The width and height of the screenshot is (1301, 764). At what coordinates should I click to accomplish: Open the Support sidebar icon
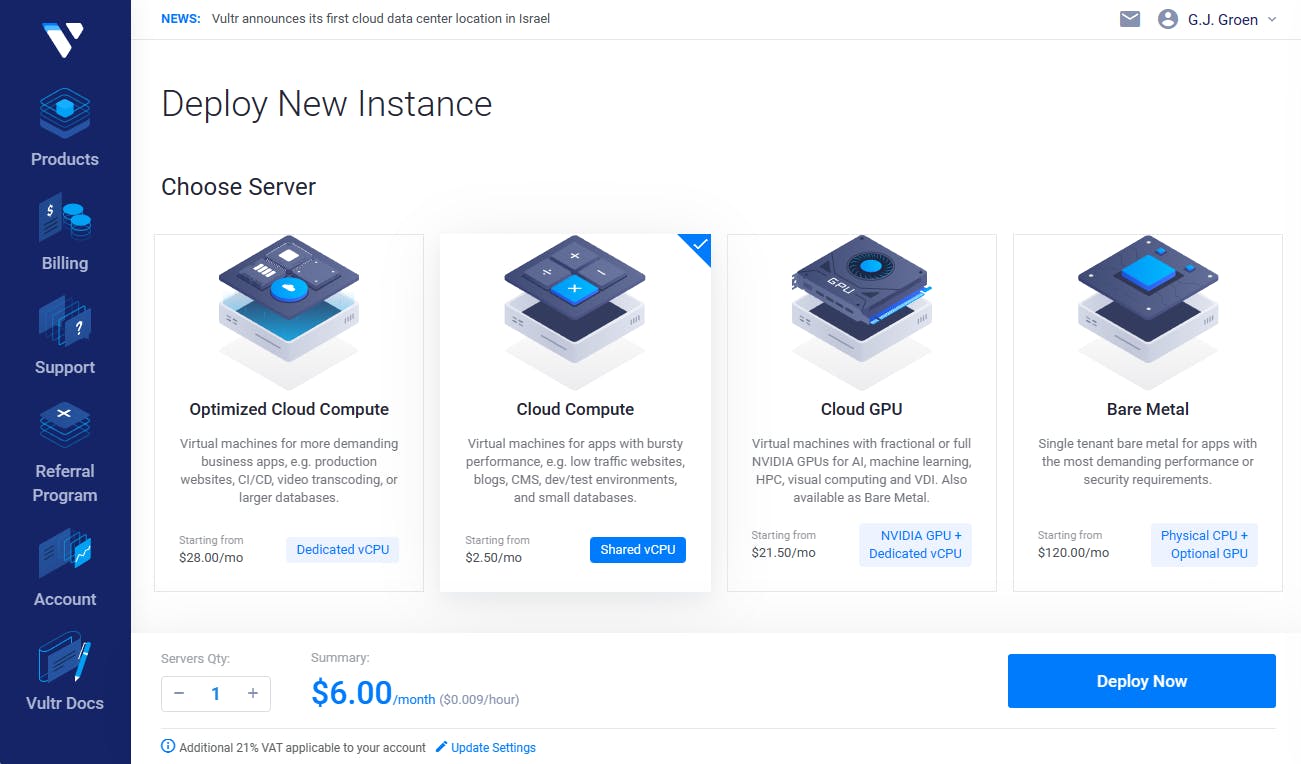pos(65,322)
